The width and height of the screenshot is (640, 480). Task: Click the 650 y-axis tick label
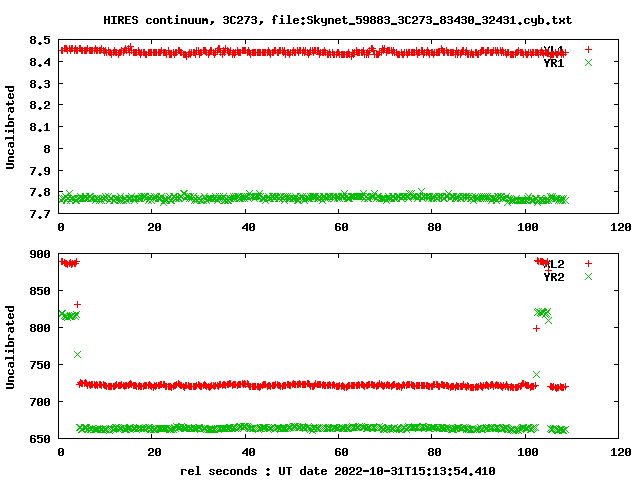(40, 439)
